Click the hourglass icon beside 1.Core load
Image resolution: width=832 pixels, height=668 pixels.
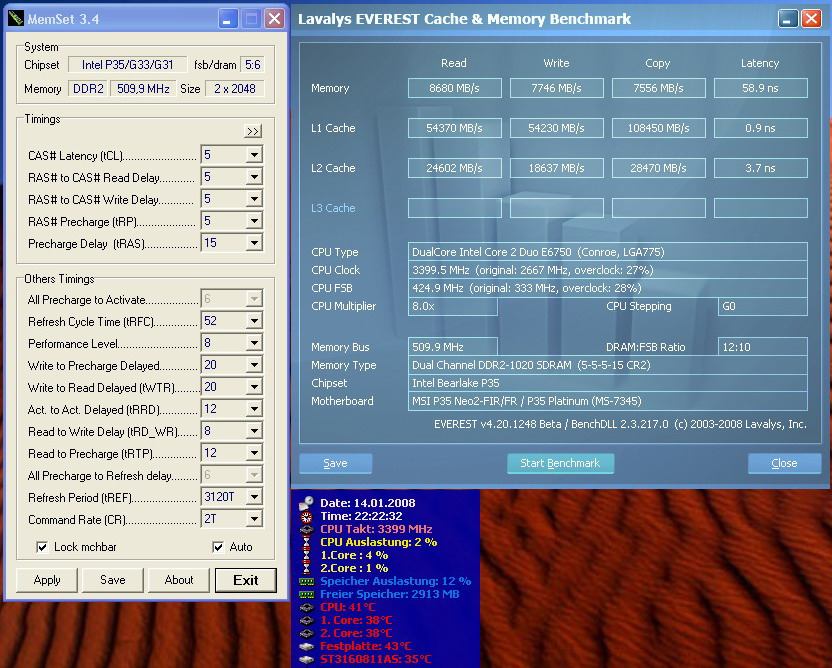pos(306,555)
